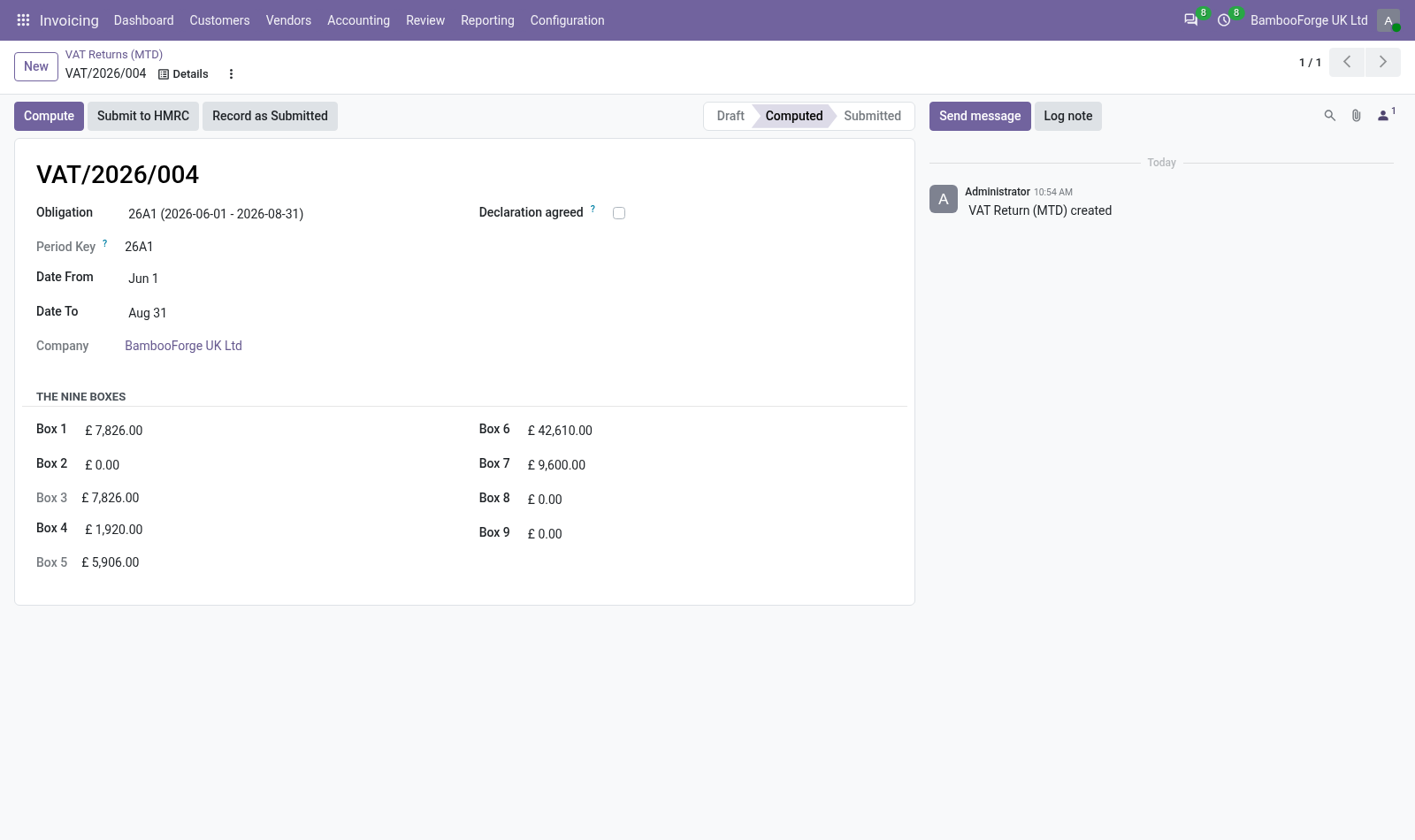Click the Period Key help question mark
Viewport: 1415px width, 840px height.
click(x=104, y=243)
